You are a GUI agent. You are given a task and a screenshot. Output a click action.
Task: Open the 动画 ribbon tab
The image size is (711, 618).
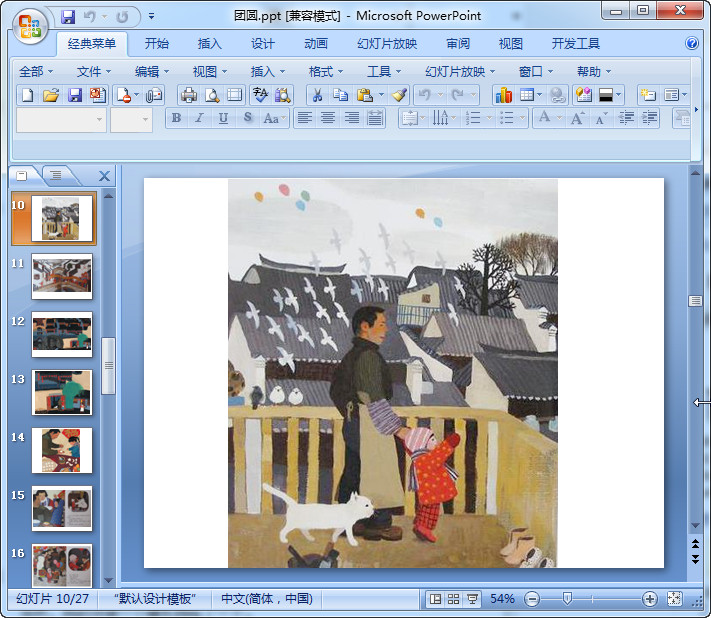coord(316,44)
